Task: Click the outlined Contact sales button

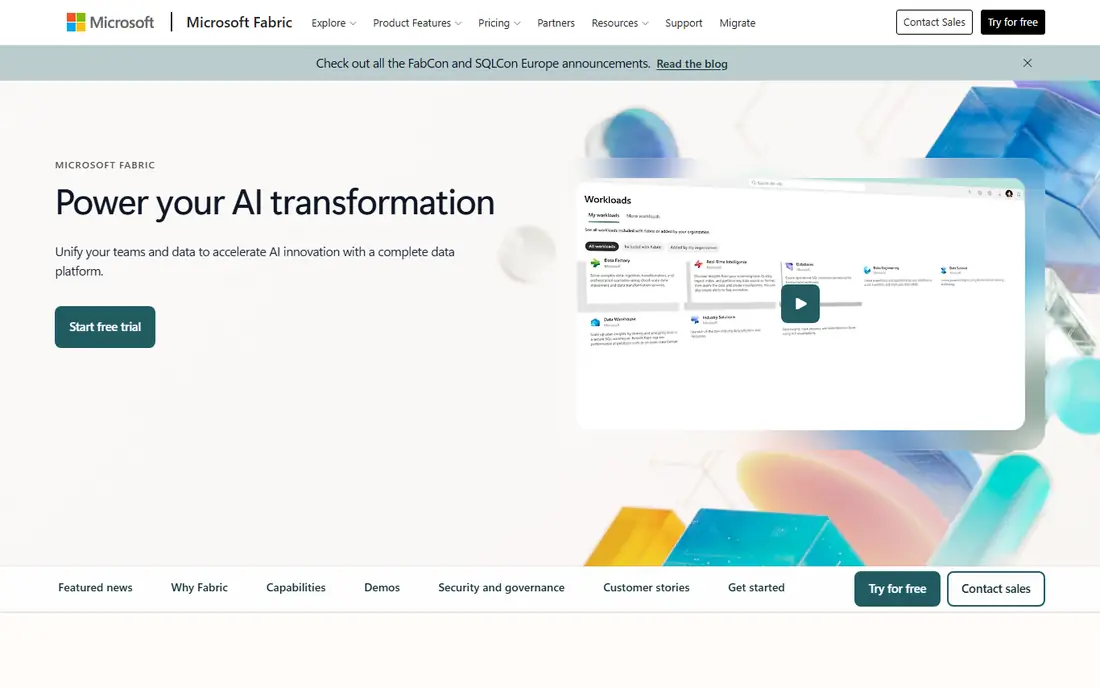Action: click(995, 588)
